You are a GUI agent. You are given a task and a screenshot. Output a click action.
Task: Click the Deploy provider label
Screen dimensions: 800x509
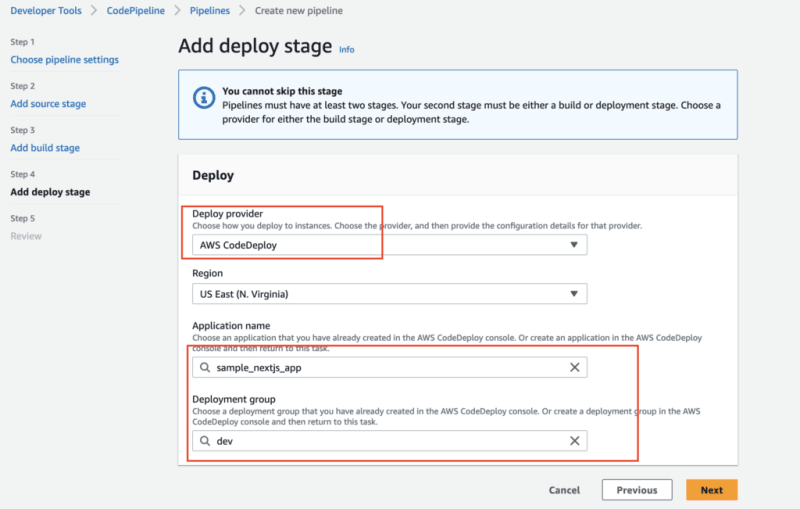tap(228, 214)
